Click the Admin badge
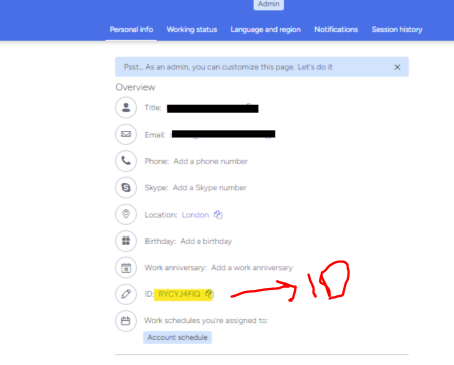Image resolution: width=454 pixels, height=365 pixels. pyautogui.click(x=269, y=4)
